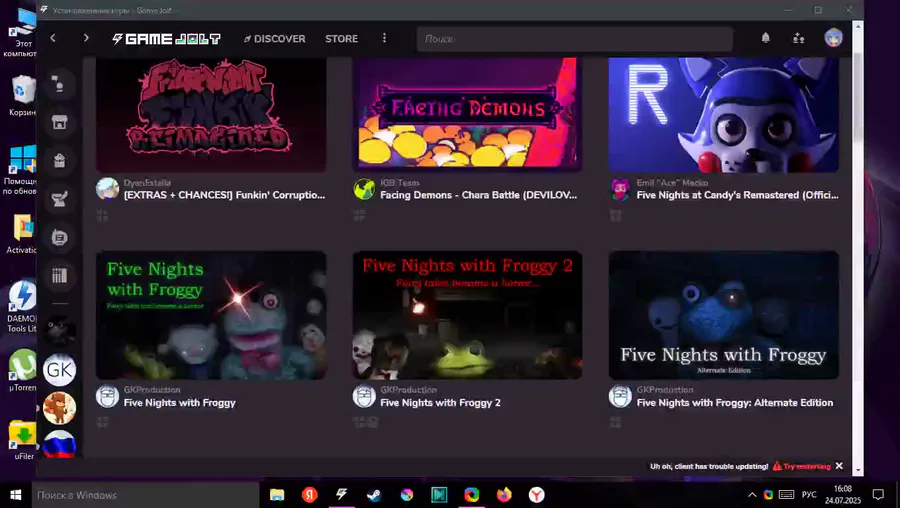
Task: Open the backpack icon in the sidebar
Action: click(59, 161)
